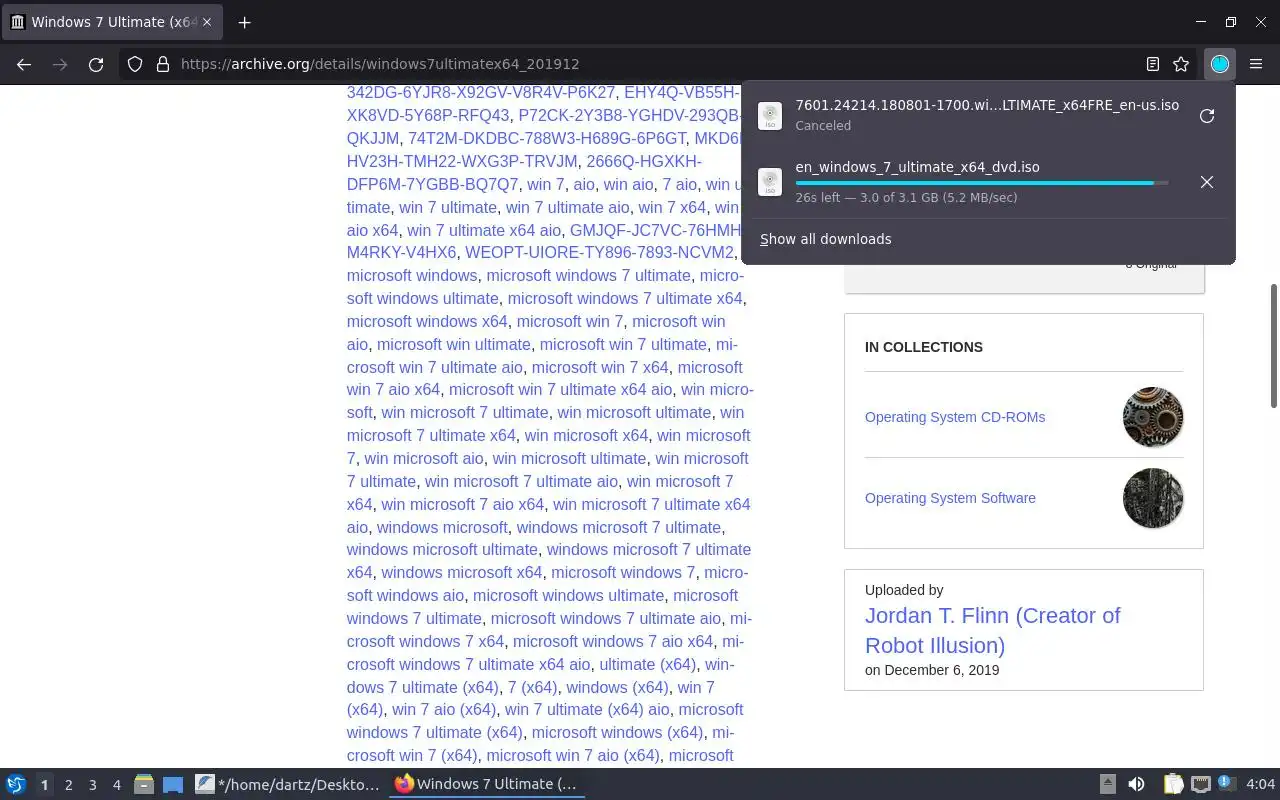Switch to workspace 4

[x=116, y=785]
